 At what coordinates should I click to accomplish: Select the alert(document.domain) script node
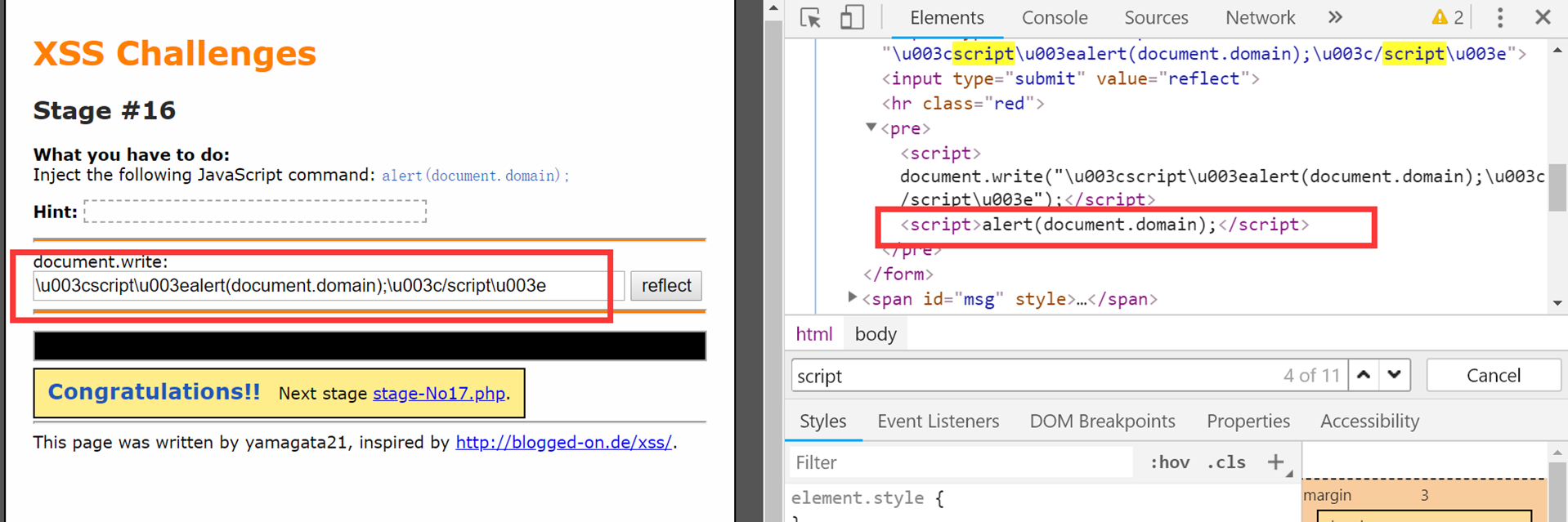pos(1104,225)
